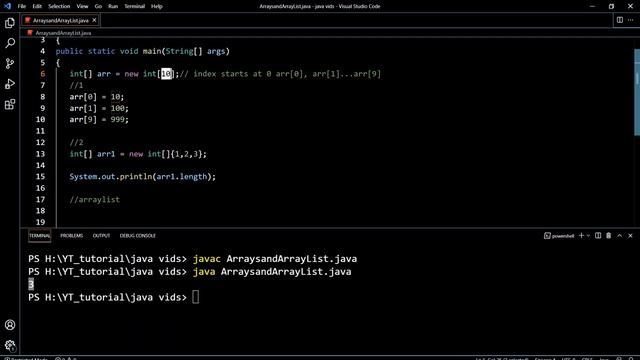Click arr1 declaration on line 13
The image size is (640, 360).
tap(138, 154)
